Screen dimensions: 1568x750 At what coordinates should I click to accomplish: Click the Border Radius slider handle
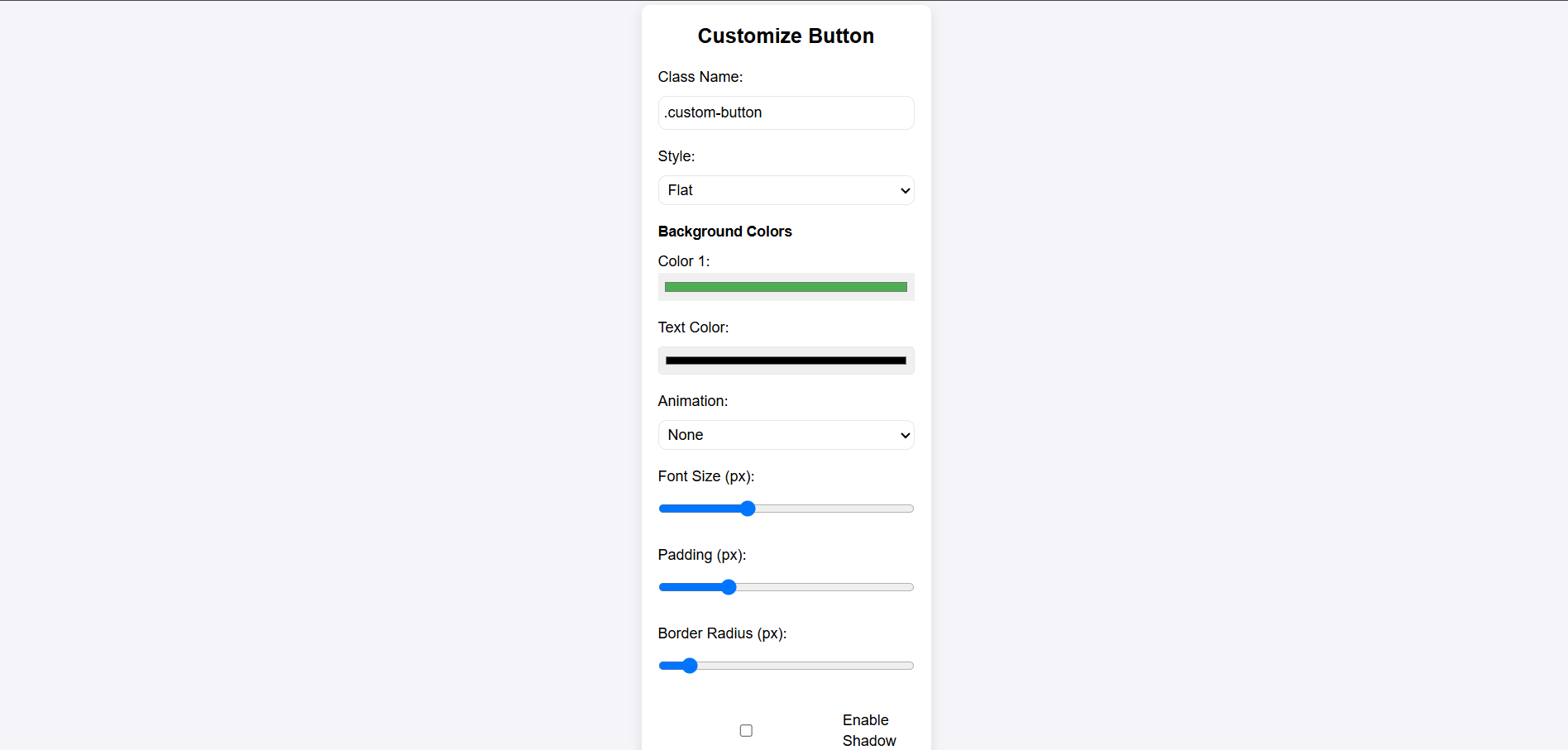click(x=690, y=666)
